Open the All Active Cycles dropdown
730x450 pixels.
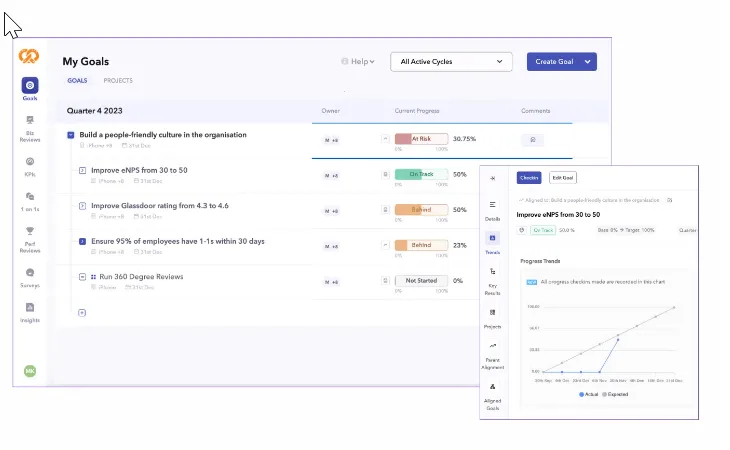[x=451, y=61]
